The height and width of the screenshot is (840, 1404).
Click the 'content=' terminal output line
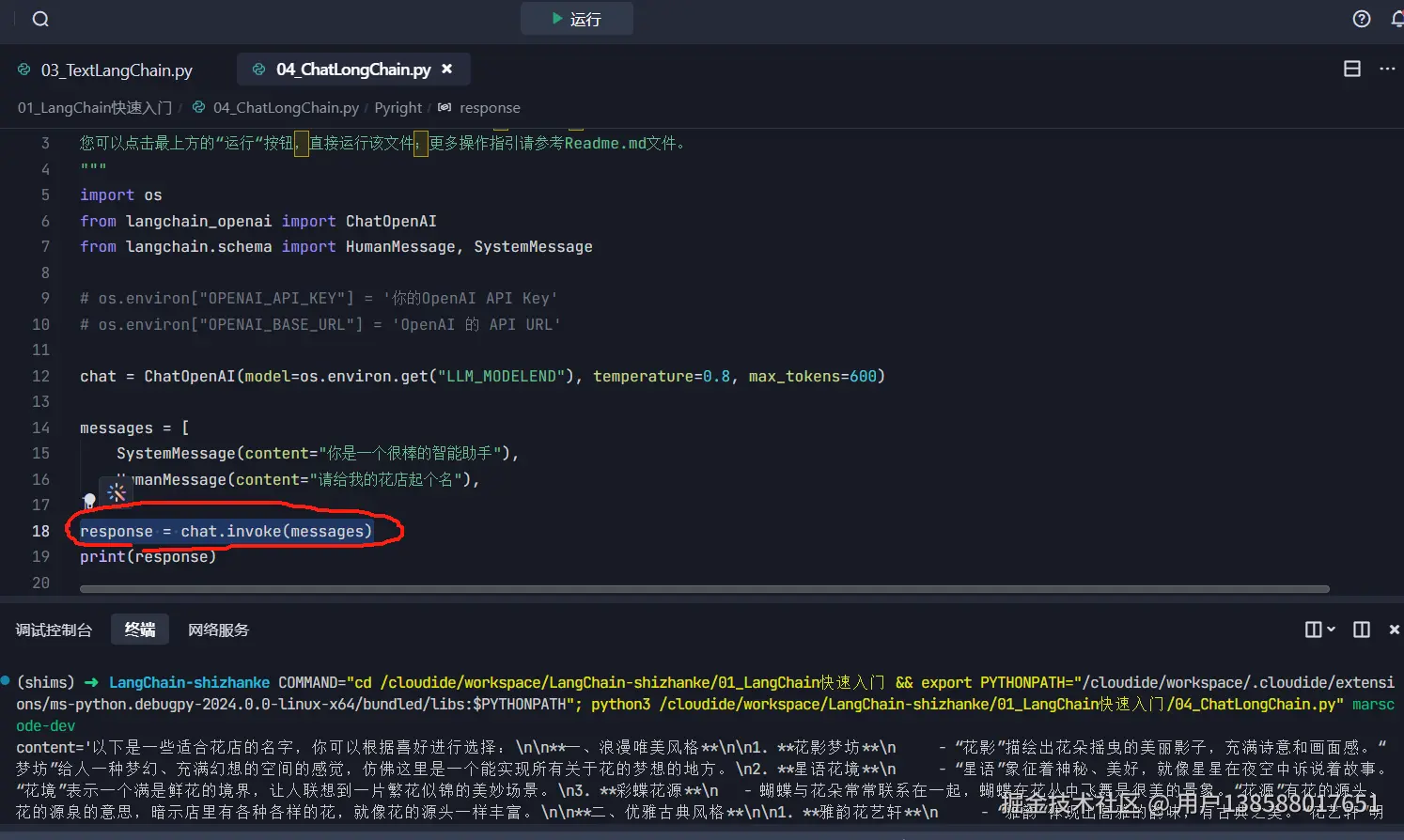pos(701,748)
